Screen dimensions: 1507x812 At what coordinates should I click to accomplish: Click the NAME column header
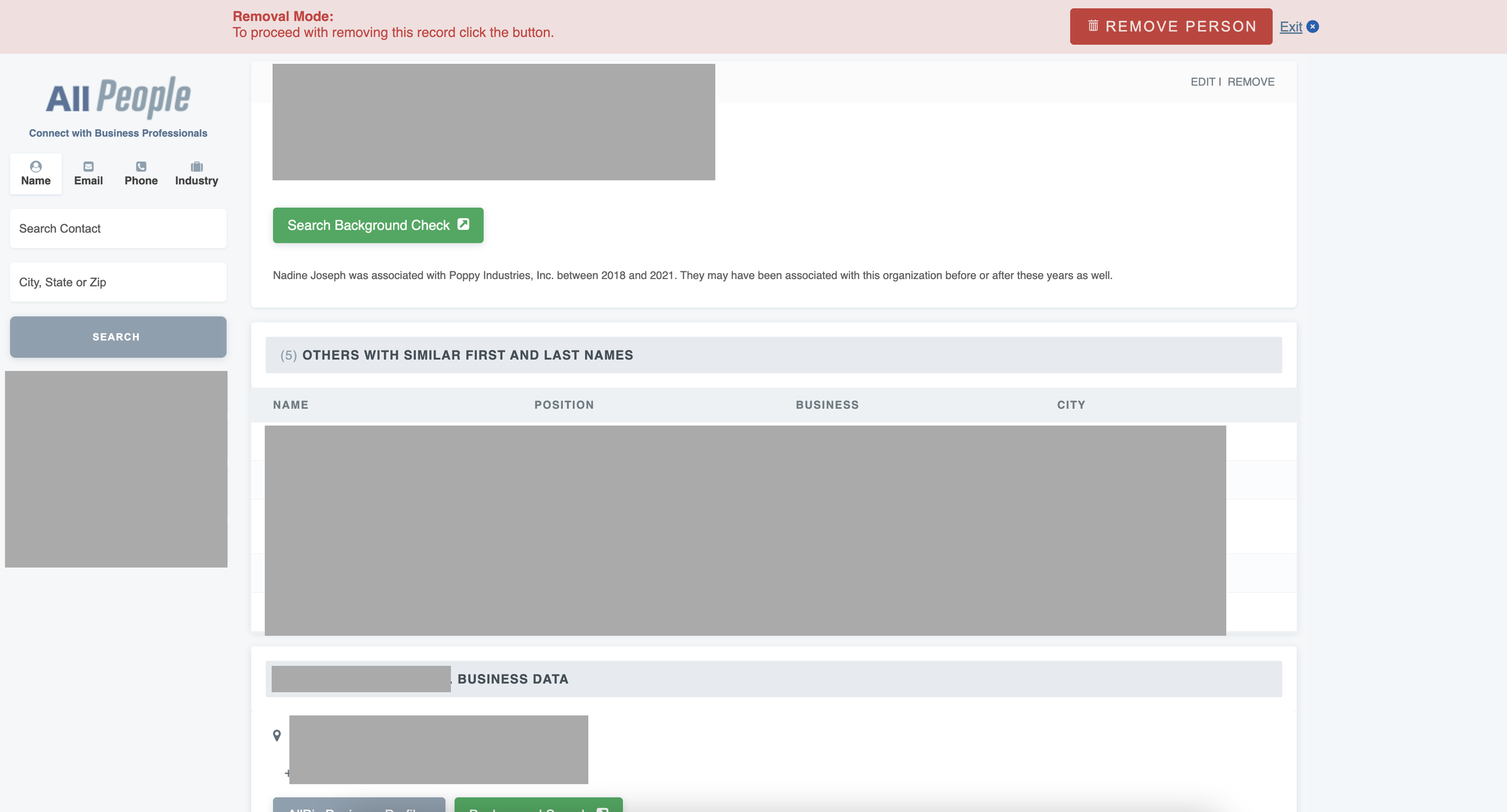click(291, 405)
